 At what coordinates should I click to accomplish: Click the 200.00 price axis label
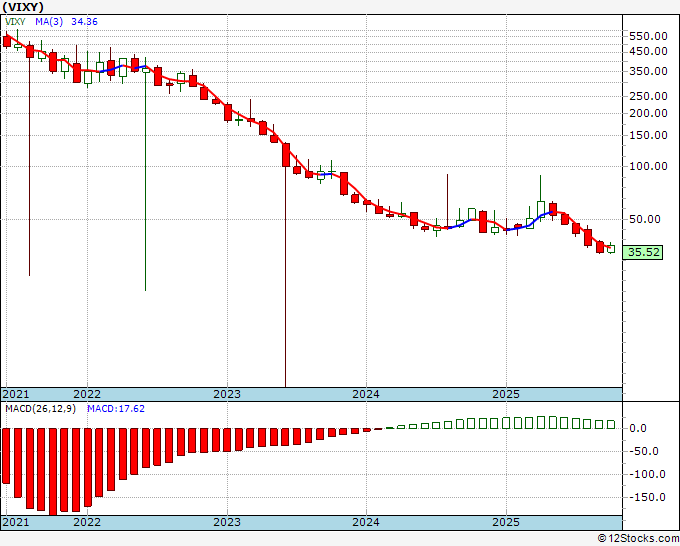click(648, 113)
